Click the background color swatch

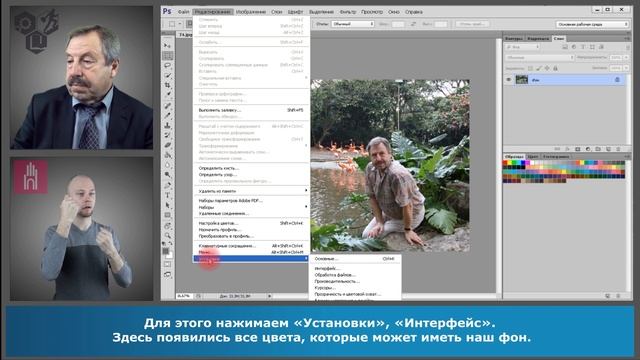pyautogui.click(x=169, y=255)
